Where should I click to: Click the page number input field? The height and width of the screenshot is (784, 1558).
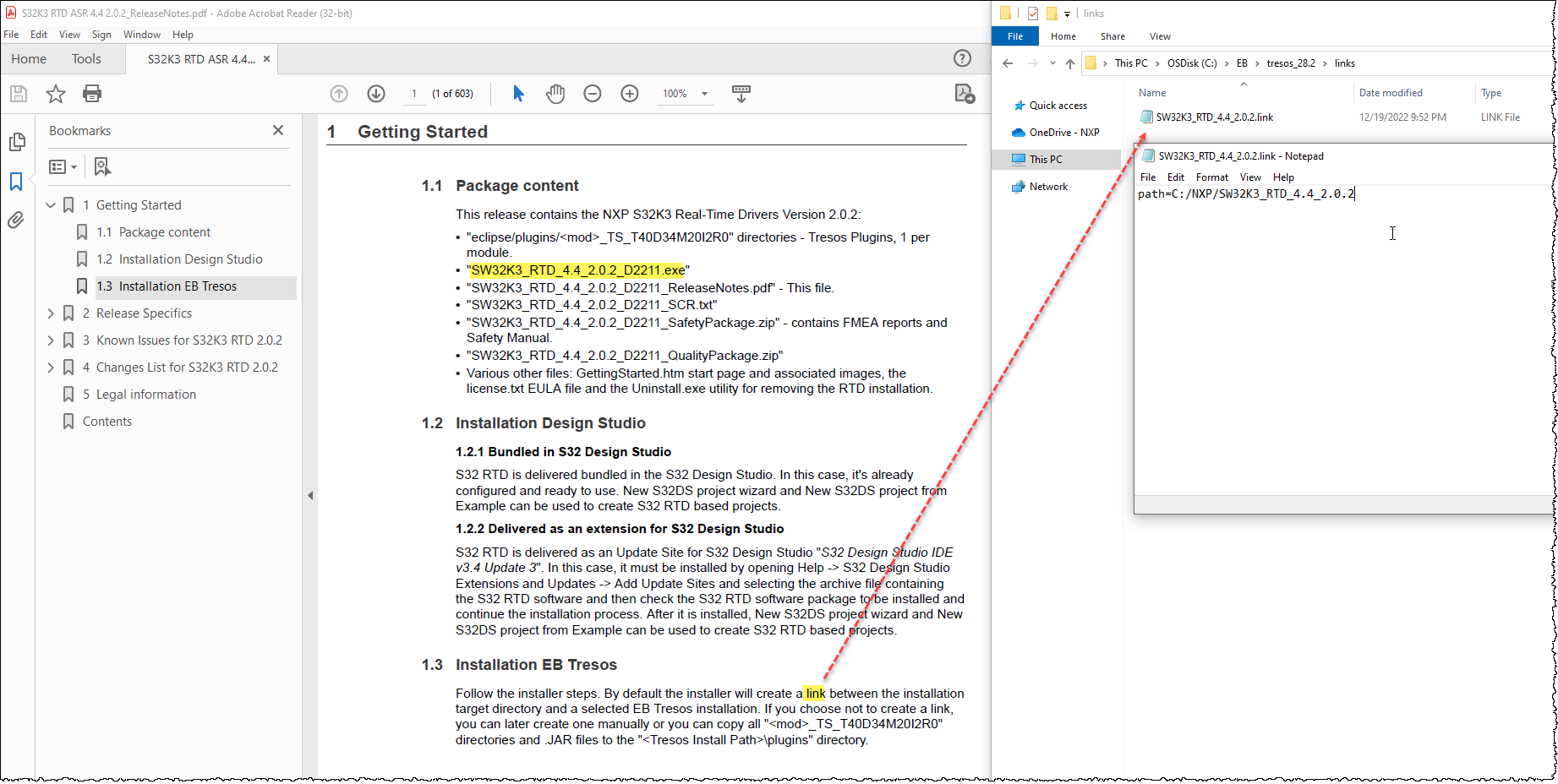(413, 95)
